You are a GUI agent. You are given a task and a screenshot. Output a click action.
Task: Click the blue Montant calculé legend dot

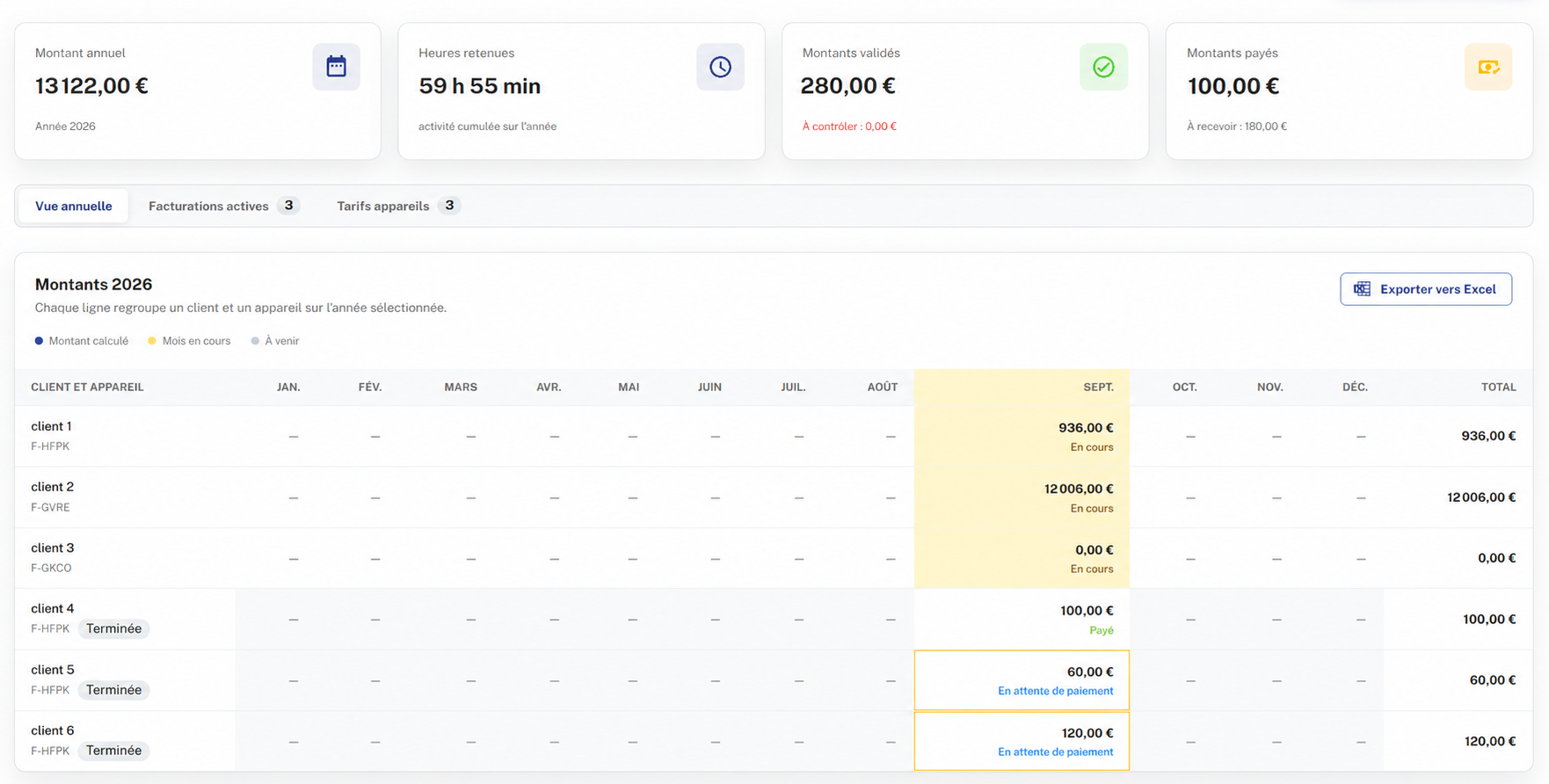(x=39, y=341)
